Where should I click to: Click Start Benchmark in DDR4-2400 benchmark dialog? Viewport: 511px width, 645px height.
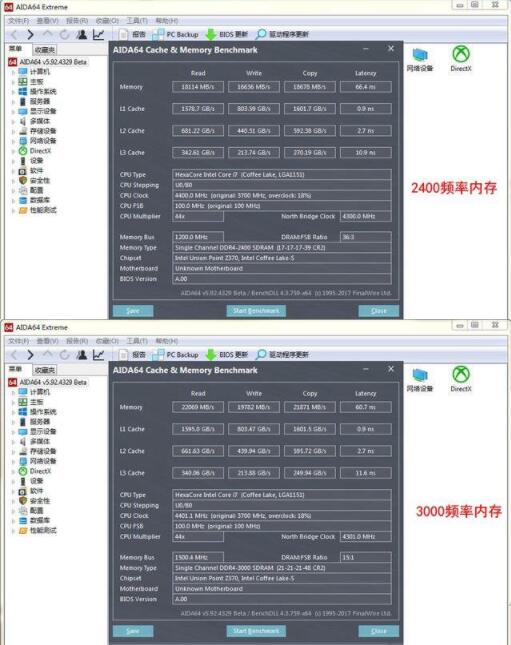256,311
